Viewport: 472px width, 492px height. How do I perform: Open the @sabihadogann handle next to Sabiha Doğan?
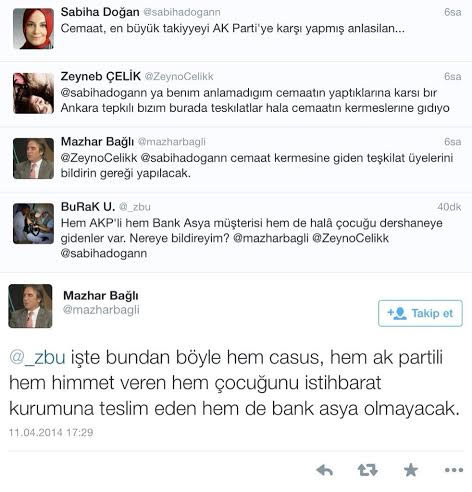point(182,12)
